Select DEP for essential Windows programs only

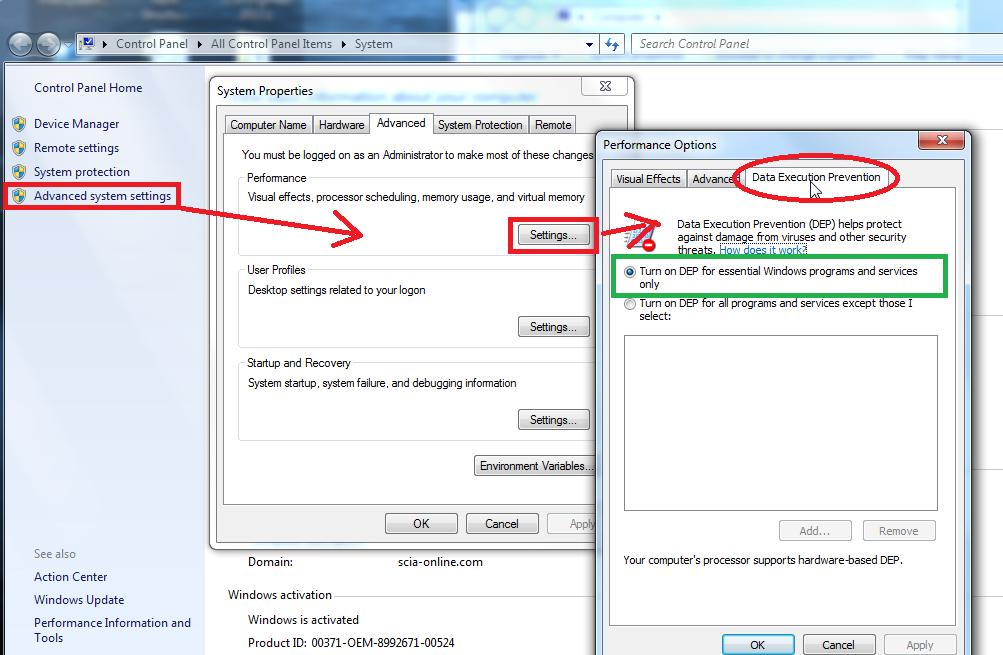tap(629, 272)
